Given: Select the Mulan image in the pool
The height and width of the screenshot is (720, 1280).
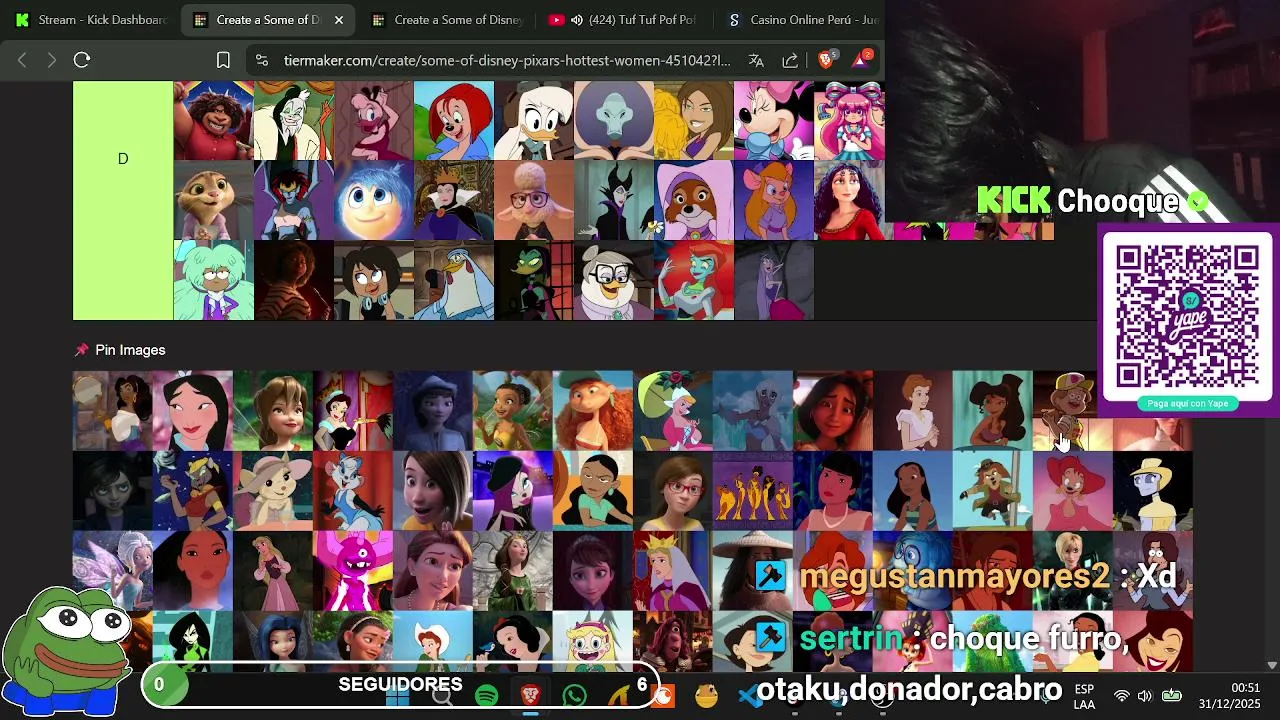Looking at the screenshot, I should click(193, 411).
